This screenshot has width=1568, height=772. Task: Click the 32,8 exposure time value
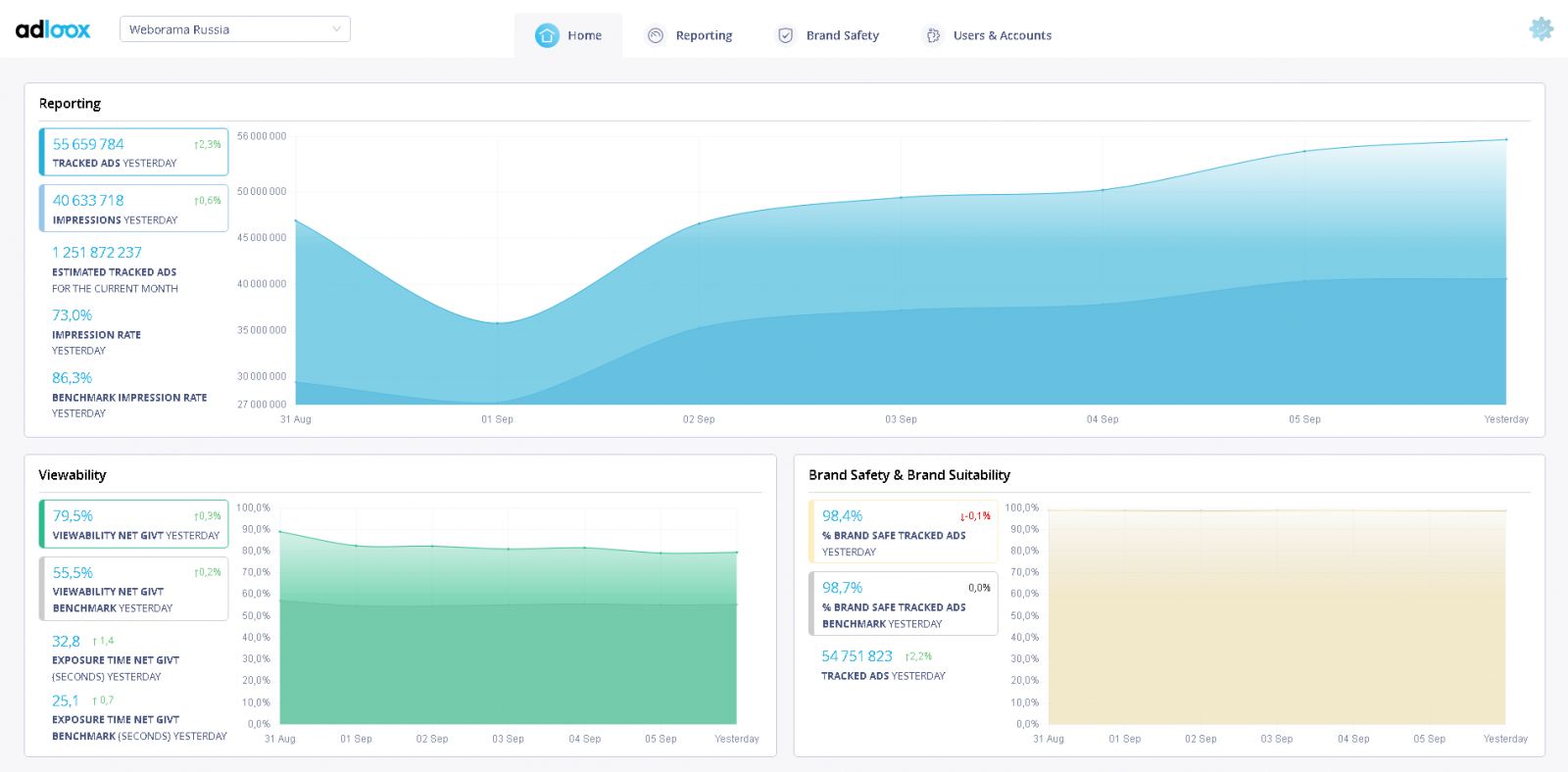(x=66, y=642)
